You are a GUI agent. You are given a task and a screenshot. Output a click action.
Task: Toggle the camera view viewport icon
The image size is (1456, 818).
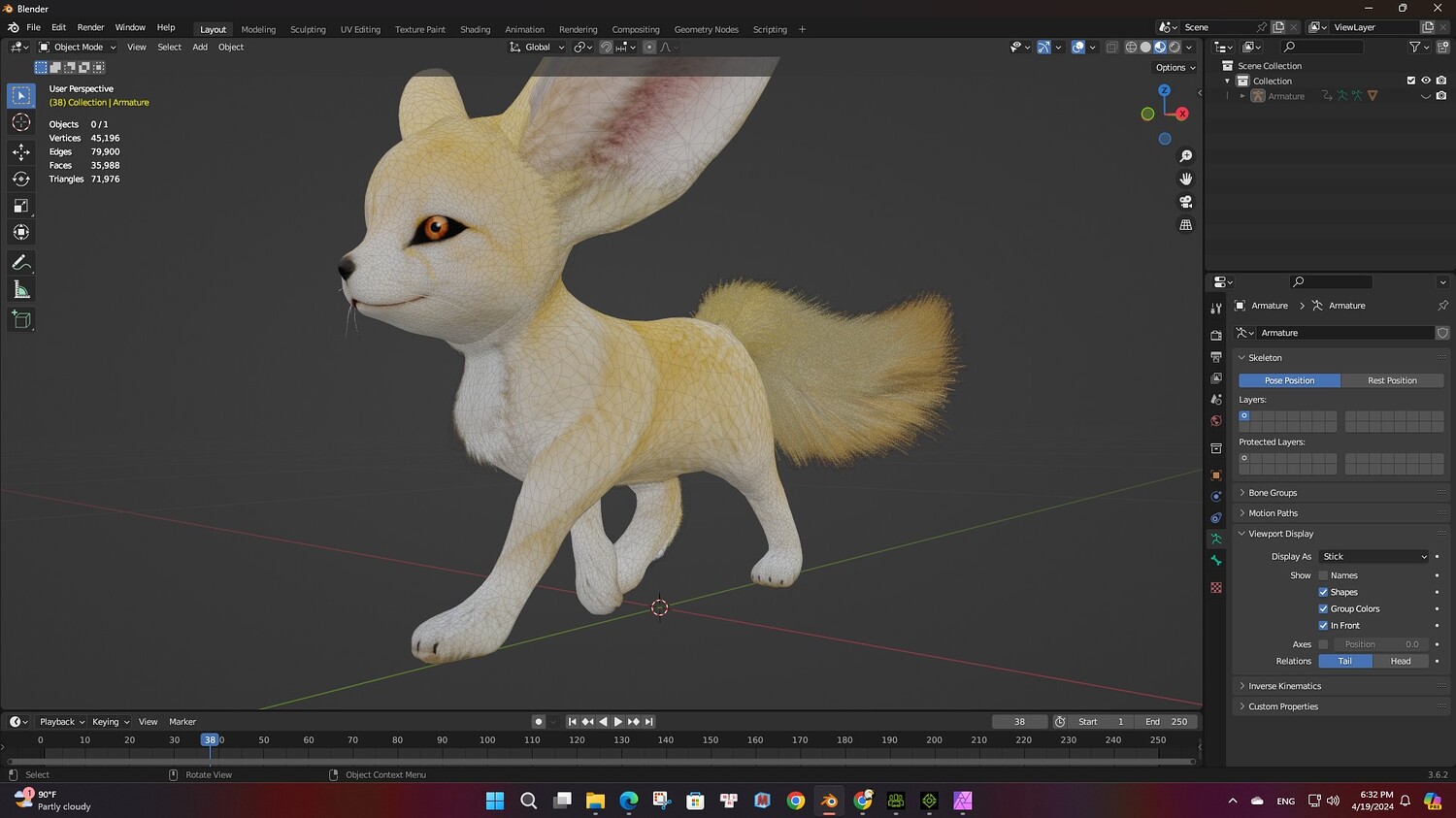coord(1185,202)
